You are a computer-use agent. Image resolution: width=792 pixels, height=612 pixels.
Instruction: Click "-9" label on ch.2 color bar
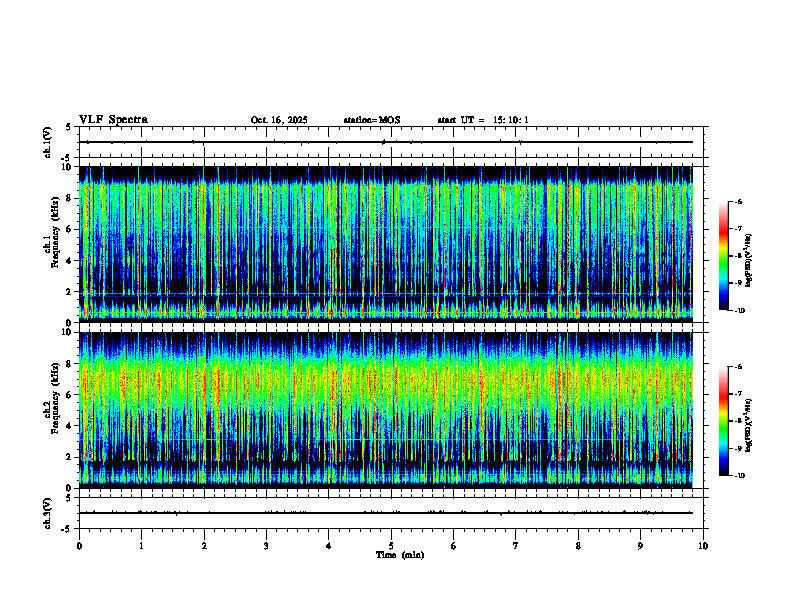coord(738,448)
